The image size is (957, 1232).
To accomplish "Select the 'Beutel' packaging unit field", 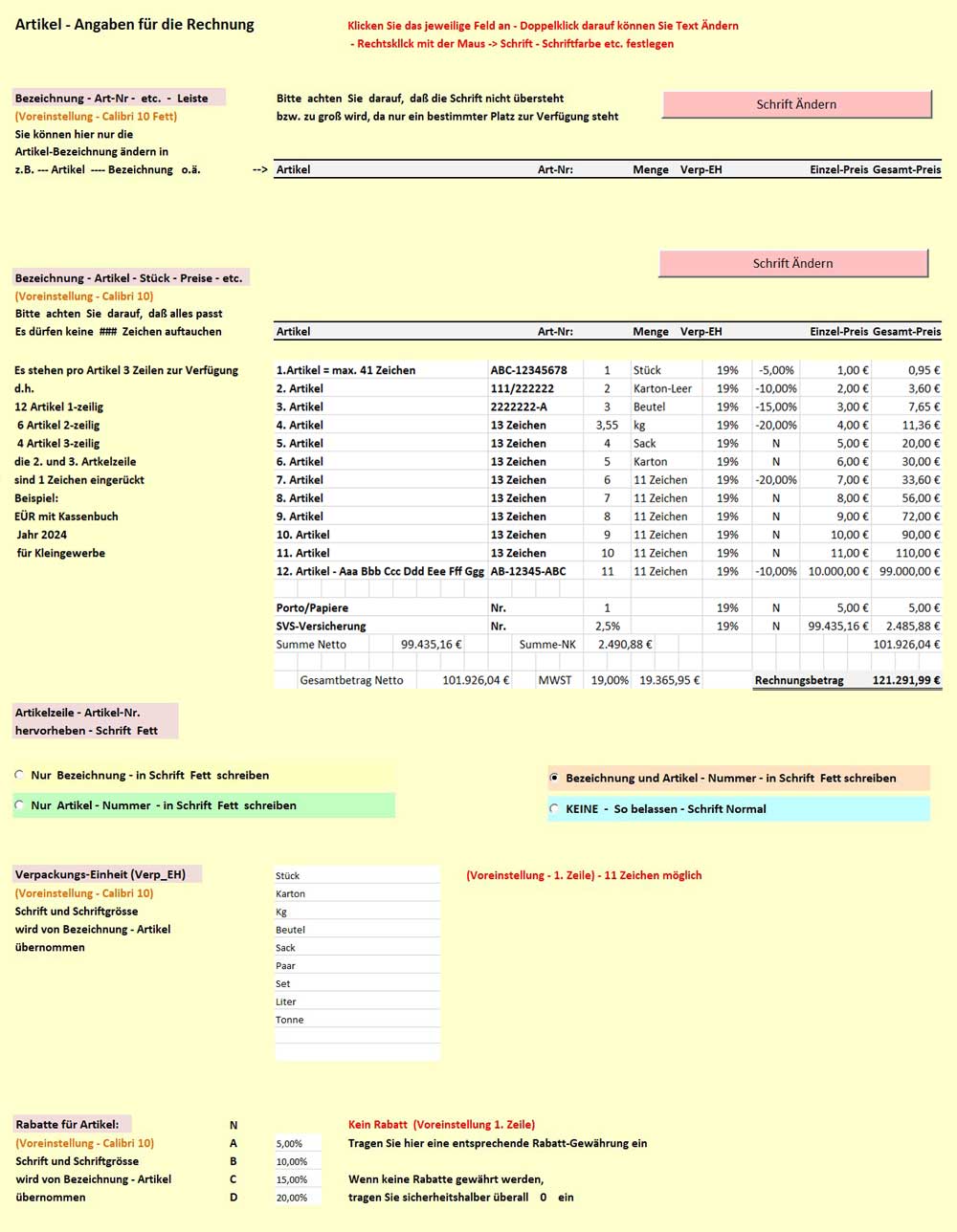I will (x=356, y=930).
